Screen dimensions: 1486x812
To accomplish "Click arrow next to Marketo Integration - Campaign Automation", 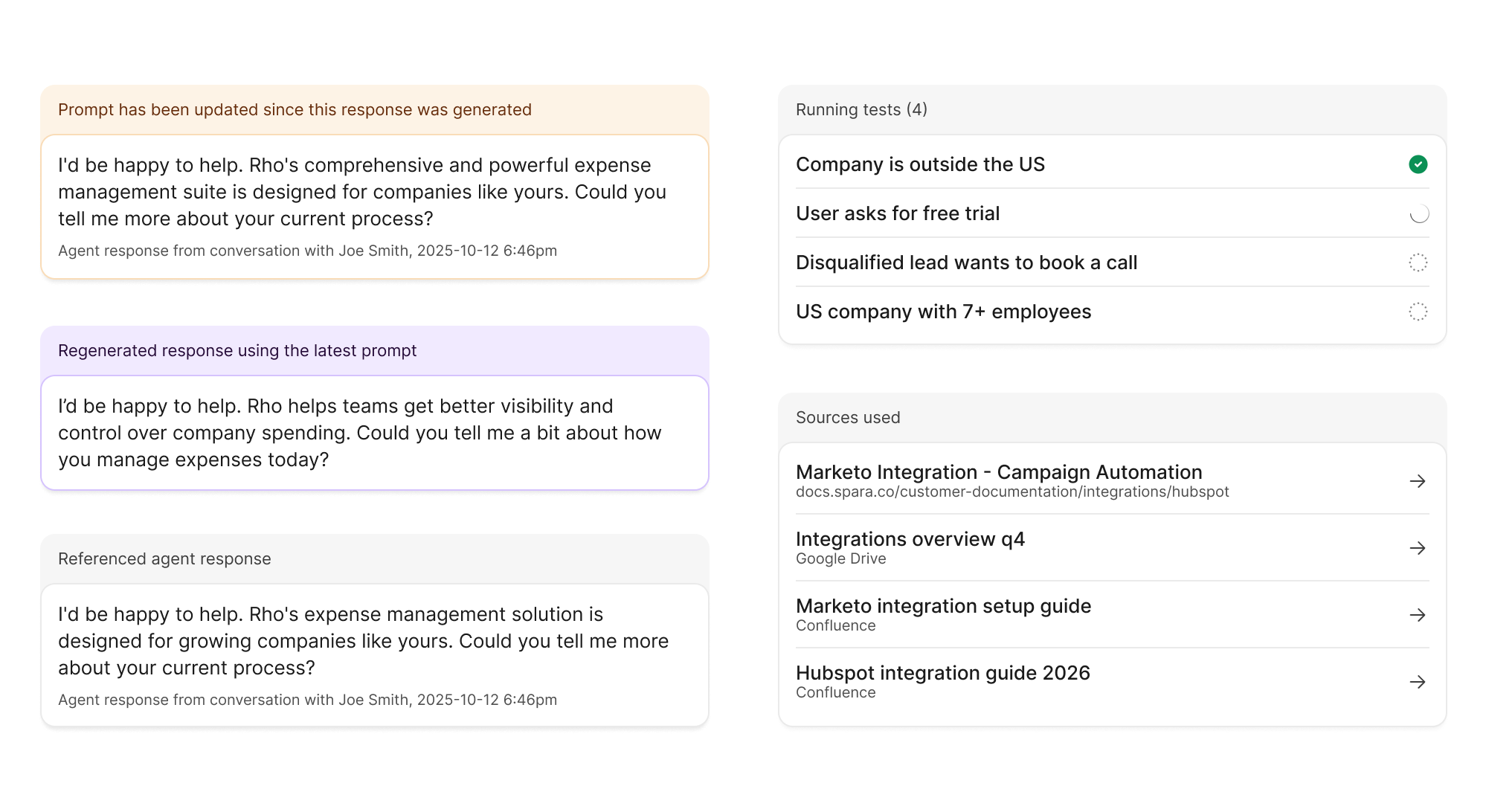I will pyautogui.click(x=1418, y=481).
